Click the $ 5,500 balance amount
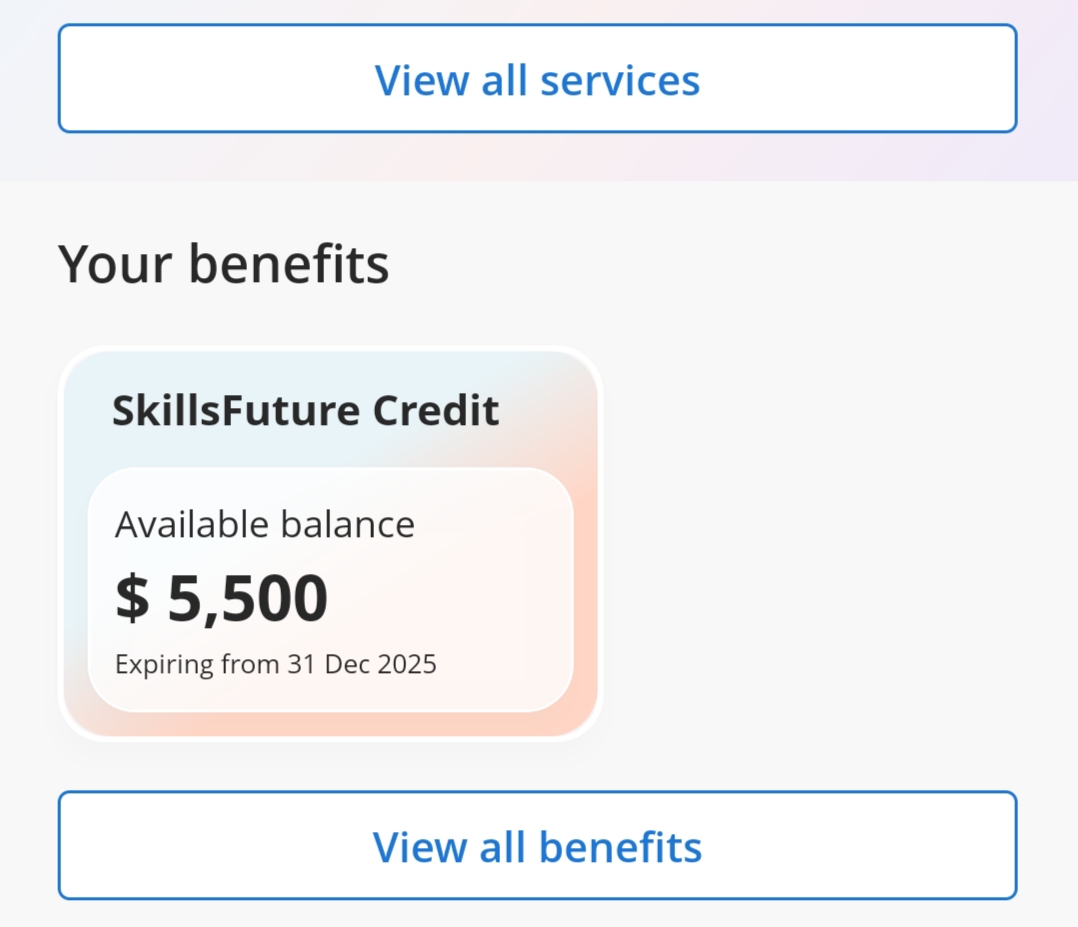The width and height of the screenshot is (1078, 927). [x=221, y=598]
